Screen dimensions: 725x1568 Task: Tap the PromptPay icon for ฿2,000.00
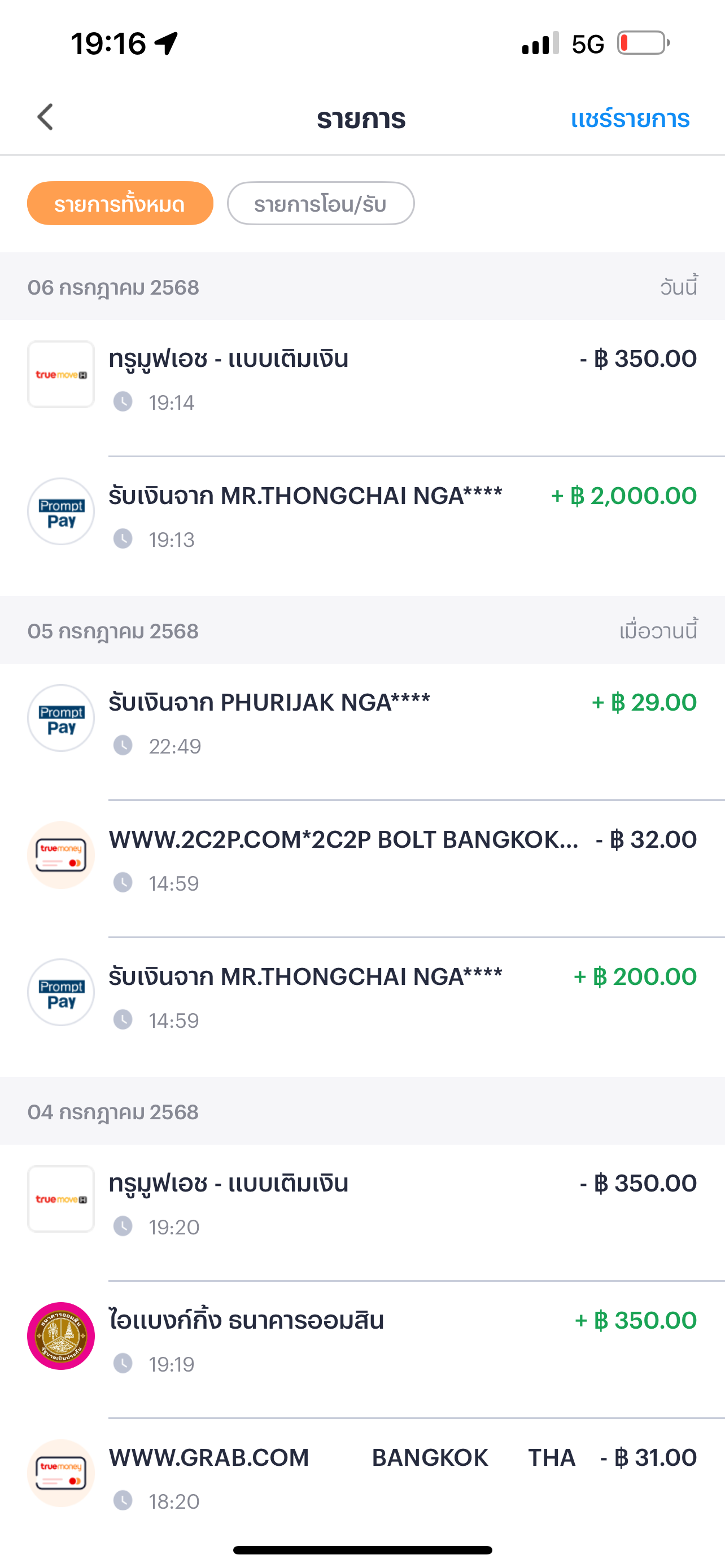[61, 511]
